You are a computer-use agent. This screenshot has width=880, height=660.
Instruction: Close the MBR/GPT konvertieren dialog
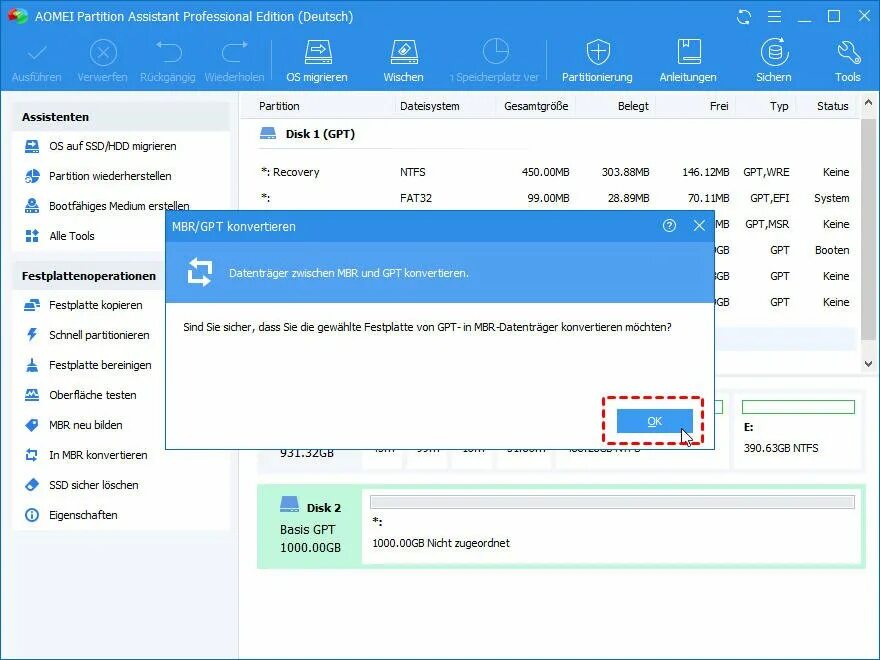click(x=699, y=226)
